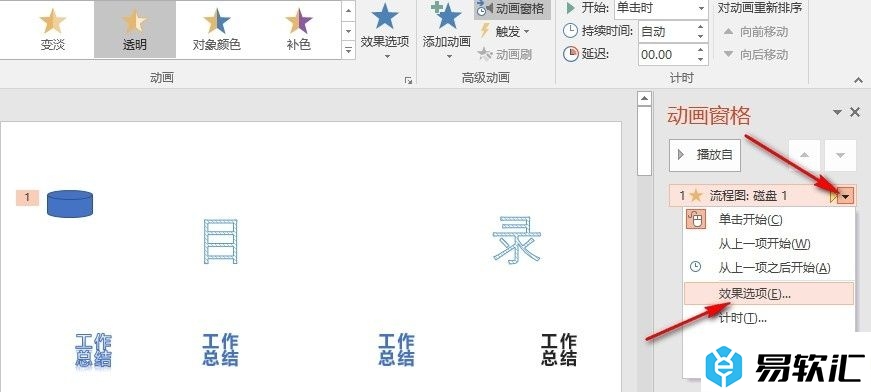Open the 添加动画 gallery
The height and width of the screenshot is (392, 871).
click(447, 31)
